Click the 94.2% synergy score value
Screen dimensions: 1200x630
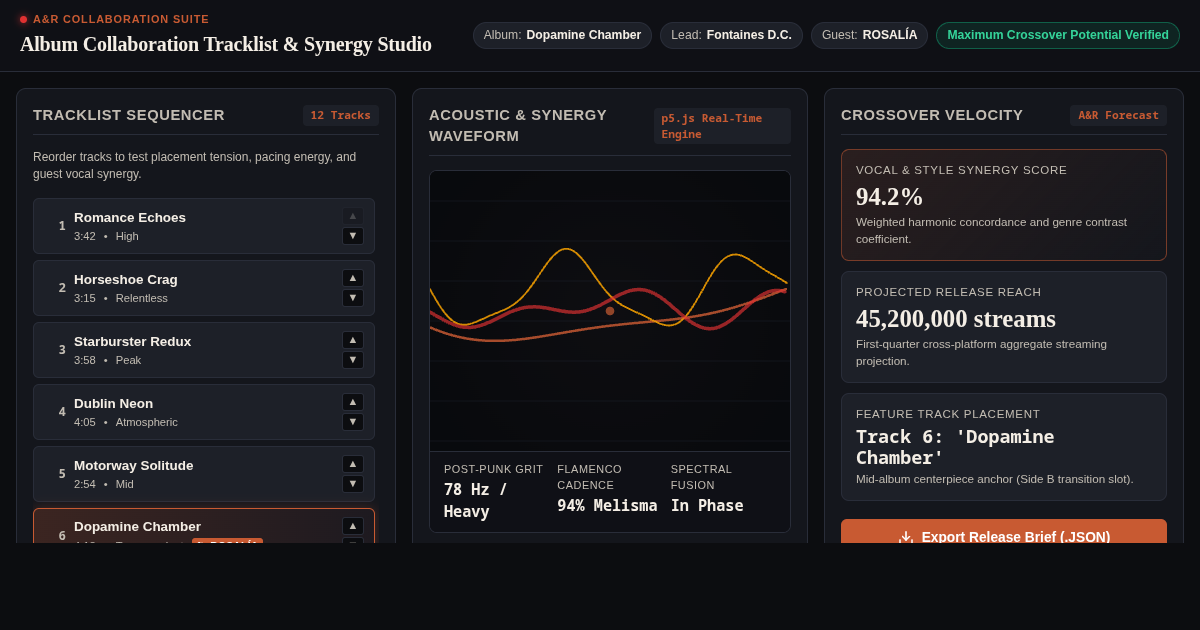(x=890, y=197)
